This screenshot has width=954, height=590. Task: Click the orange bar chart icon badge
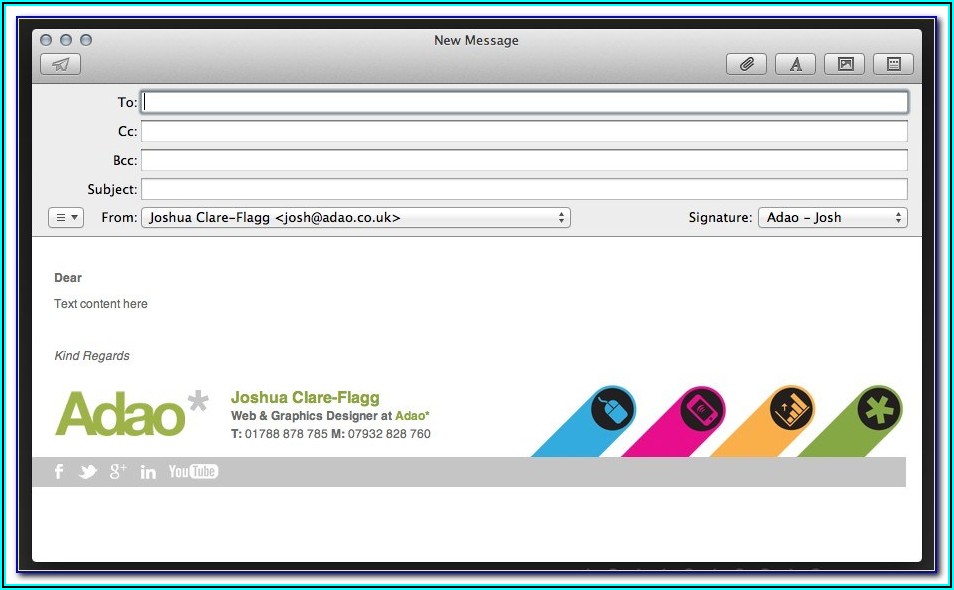791,408
